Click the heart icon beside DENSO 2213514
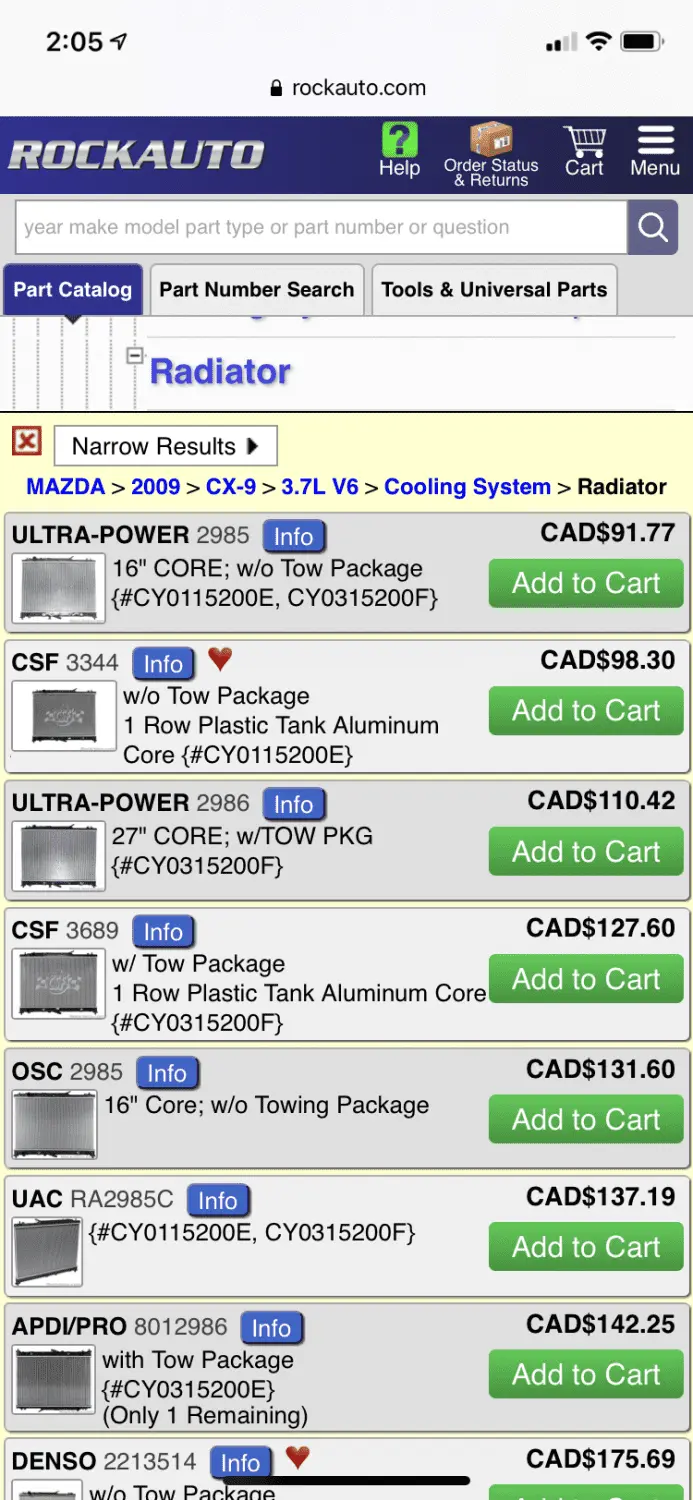Viewport: 693px width, 1500px height. 297,1457
